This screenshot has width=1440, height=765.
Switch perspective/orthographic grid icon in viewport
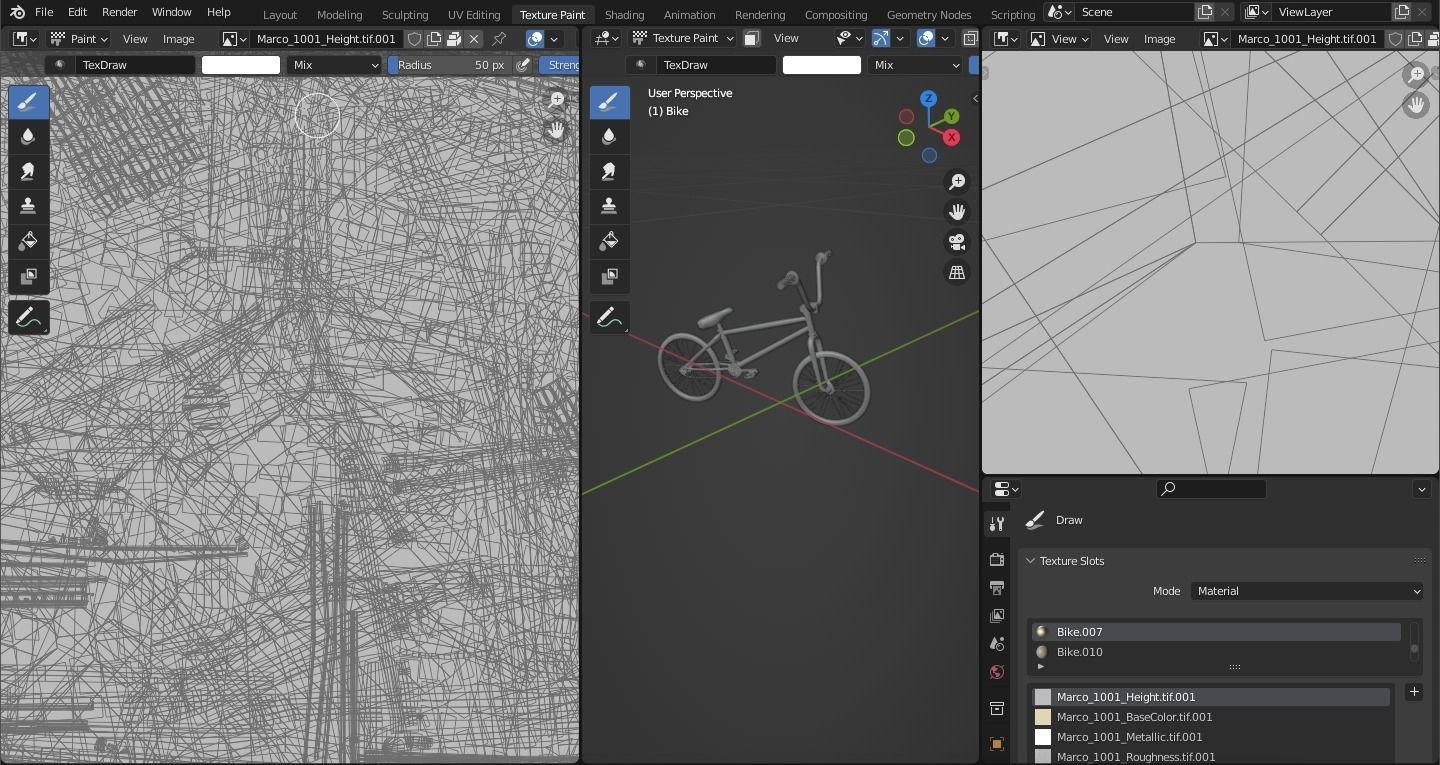pos(957,272)
